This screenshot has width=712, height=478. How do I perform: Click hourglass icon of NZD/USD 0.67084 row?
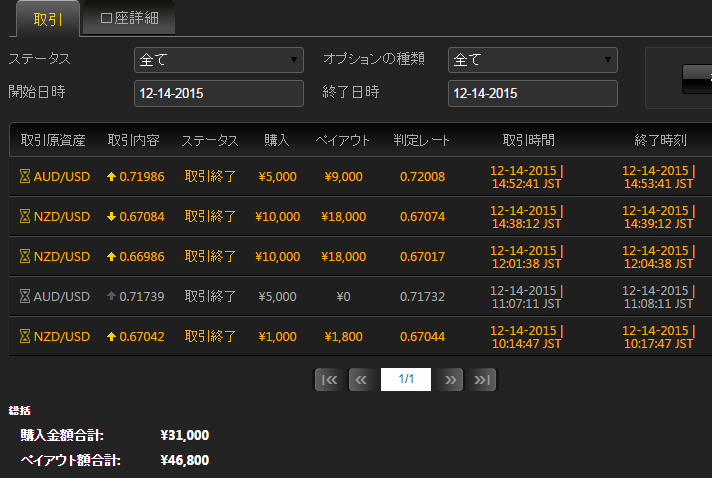[25, 216]
